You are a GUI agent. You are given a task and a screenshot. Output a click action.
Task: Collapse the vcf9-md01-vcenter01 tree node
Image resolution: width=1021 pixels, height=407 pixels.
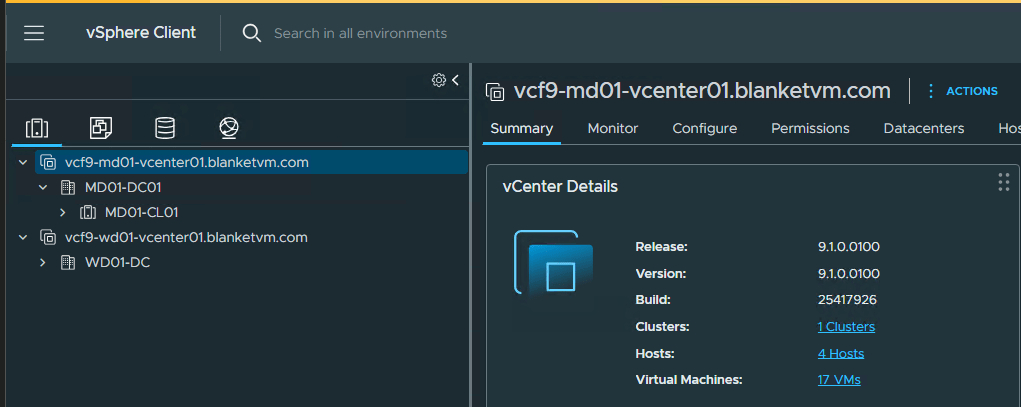click(23, 162)
